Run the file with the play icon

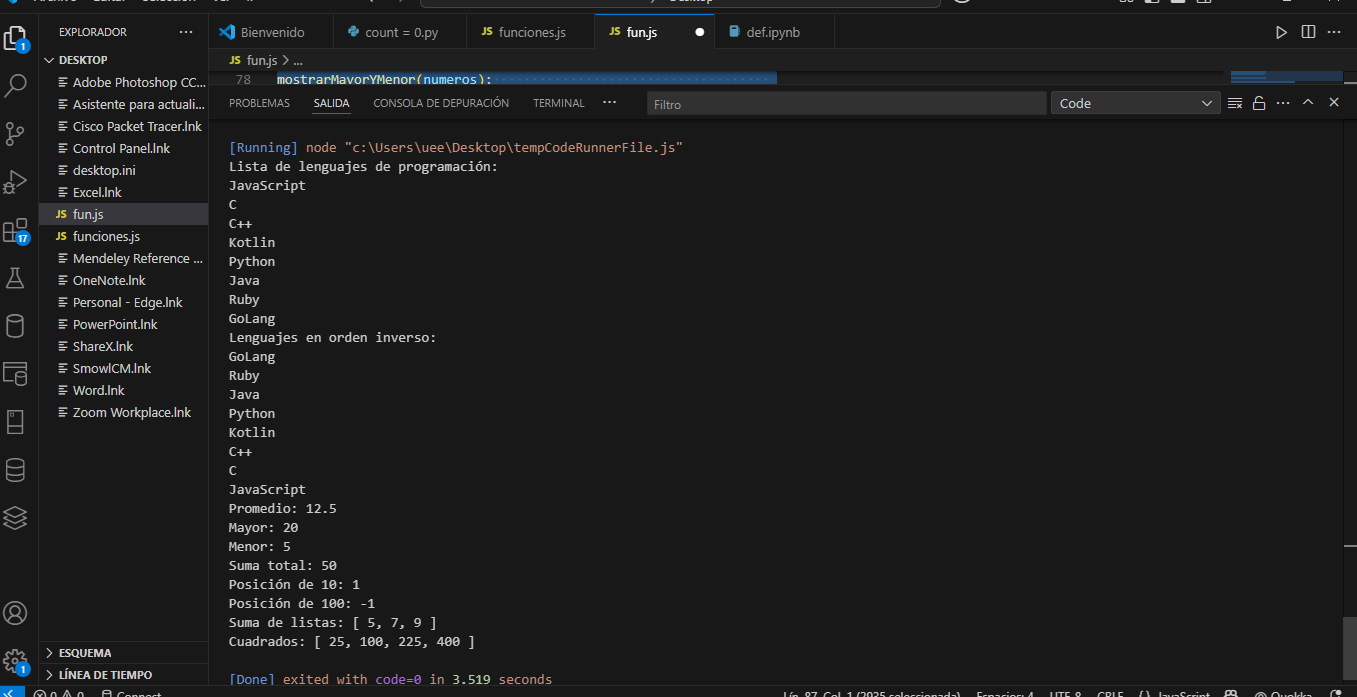click(1281, 32)
